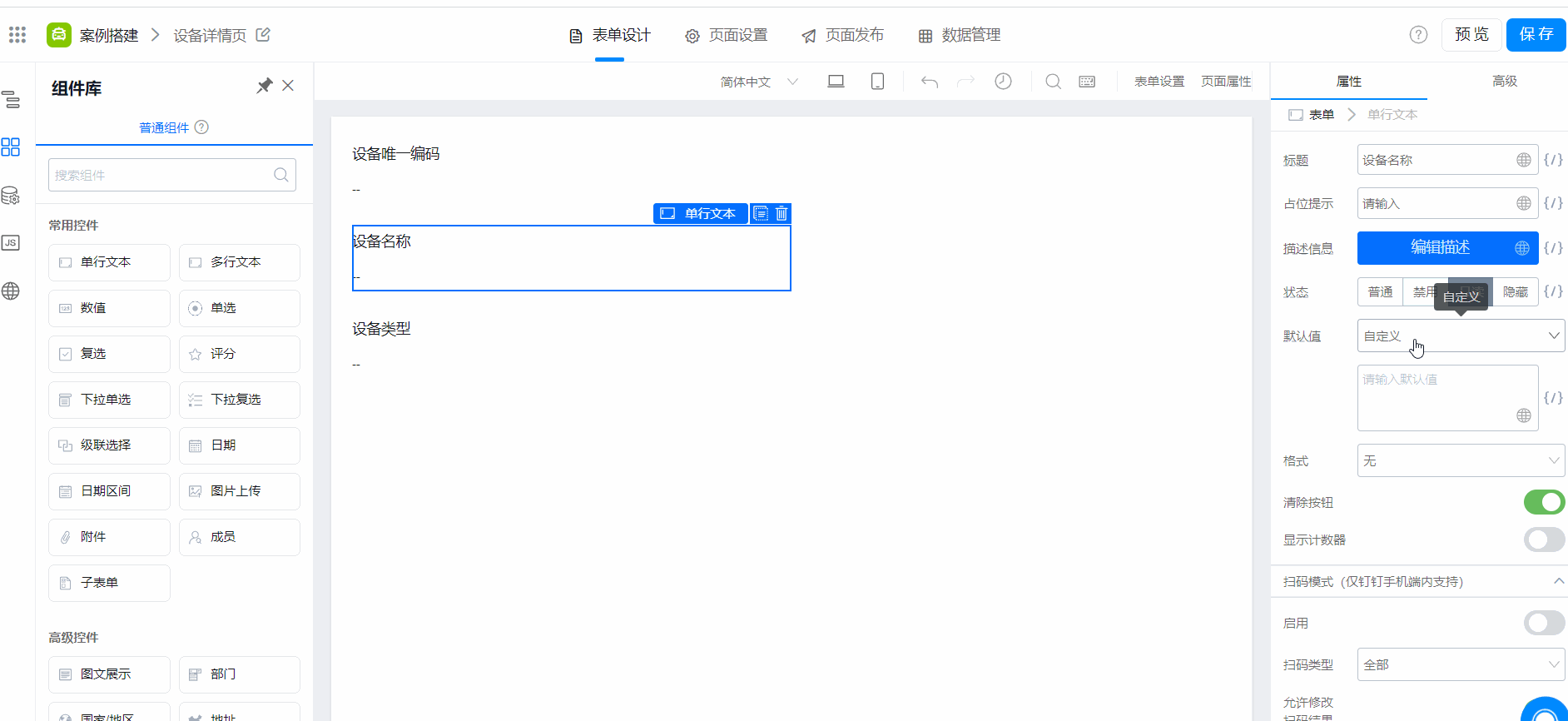1568x721 pixels.
Task: Click the 编辑描述 button
Action: pyautogui.click(x=1447, y=248)
